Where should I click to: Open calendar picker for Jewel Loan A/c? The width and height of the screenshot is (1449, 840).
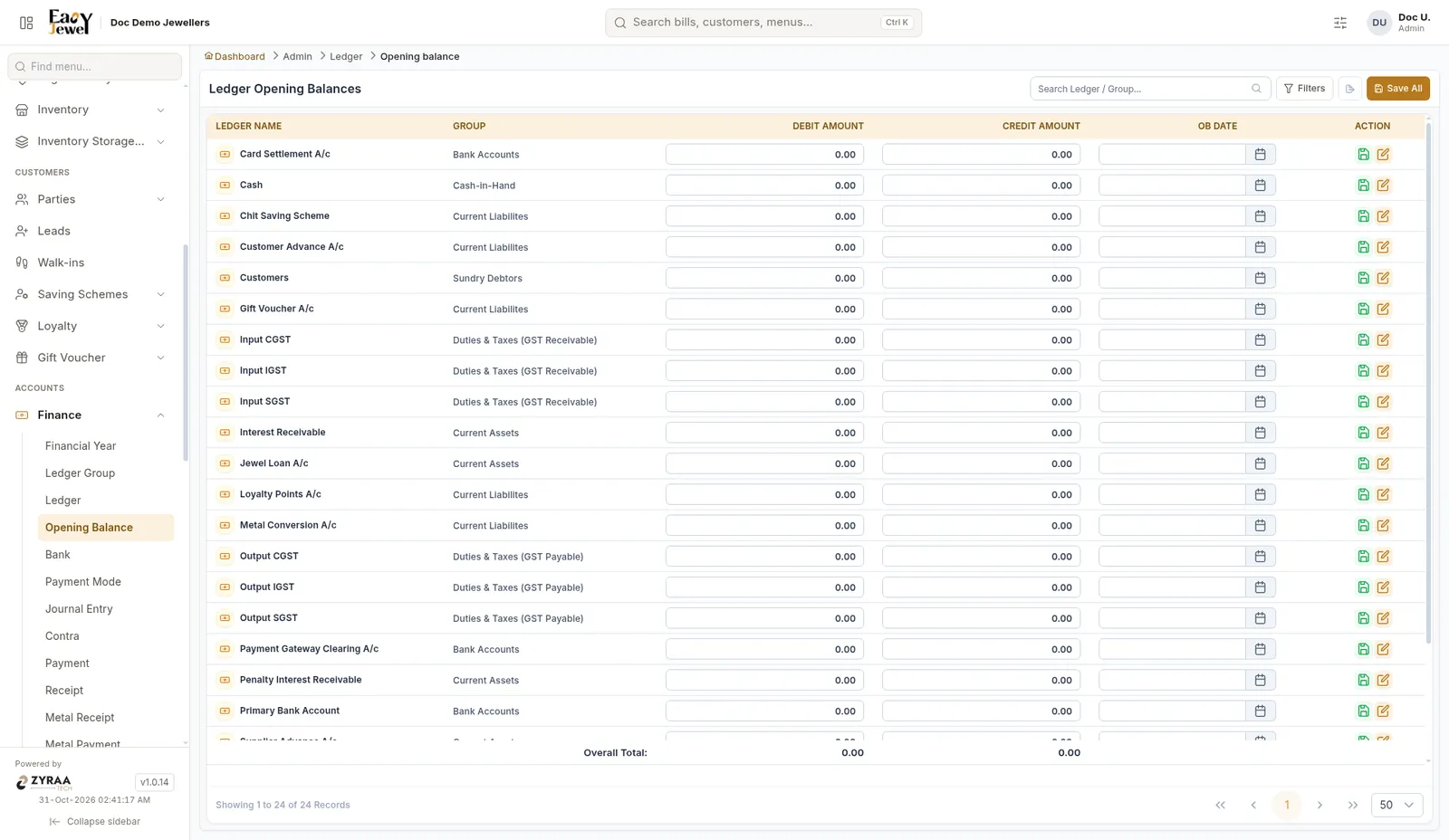[1260, 463]
